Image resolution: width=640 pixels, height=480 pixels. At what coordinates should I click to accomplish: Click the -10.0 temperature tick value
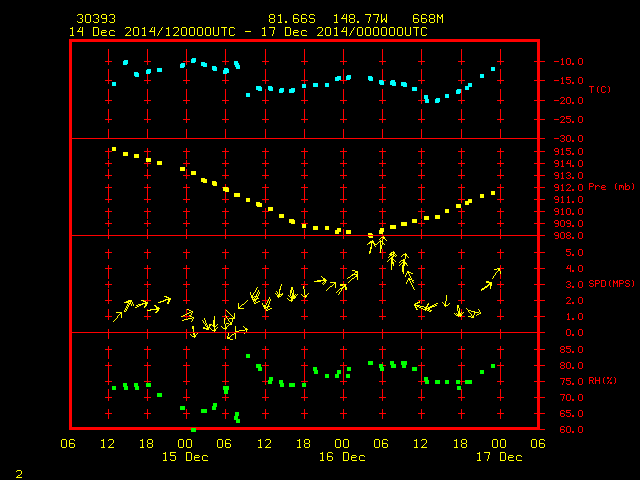568,62
